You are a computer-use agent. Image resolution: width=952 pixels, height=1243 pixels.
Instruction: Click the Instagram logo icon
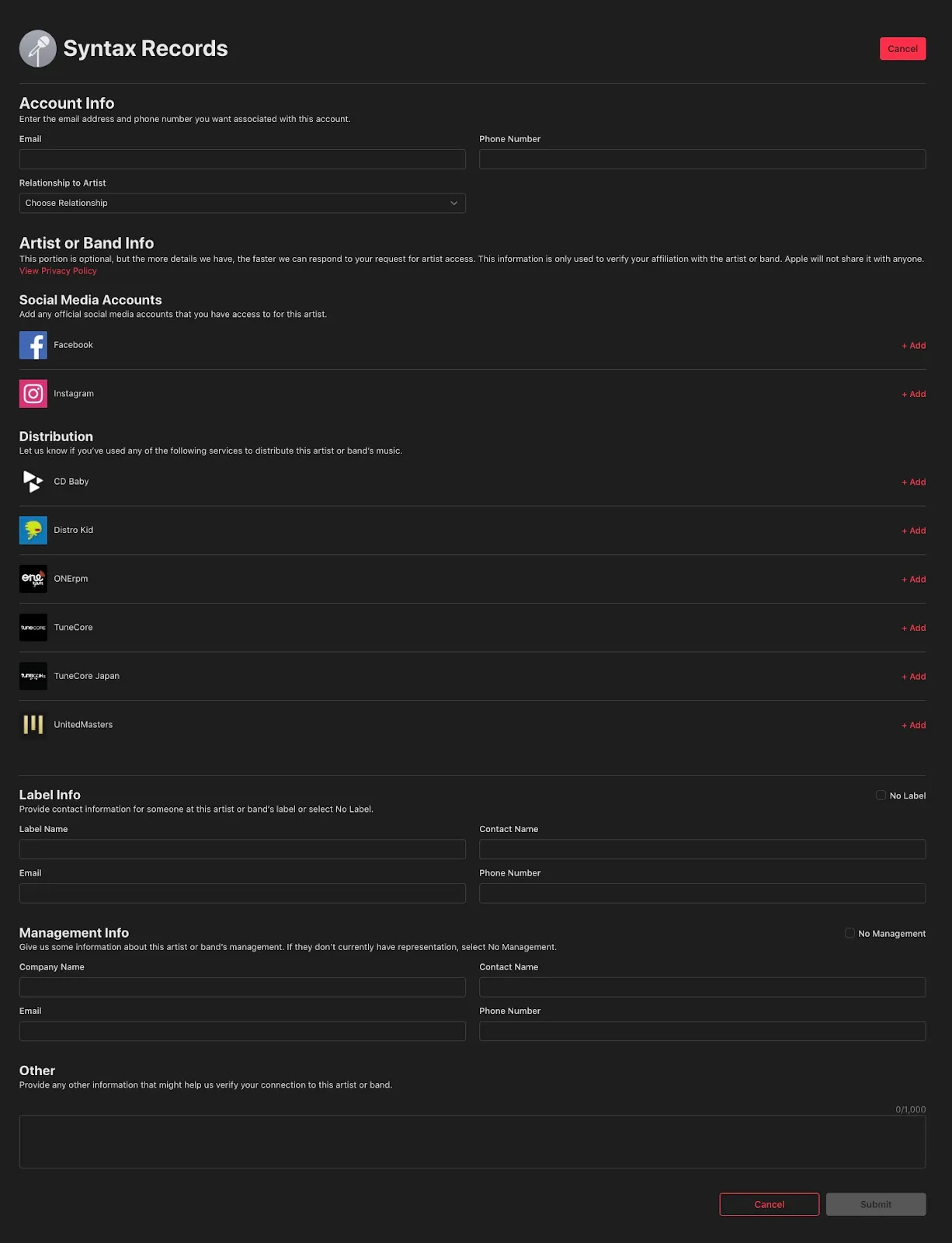(x=33, y=394)
